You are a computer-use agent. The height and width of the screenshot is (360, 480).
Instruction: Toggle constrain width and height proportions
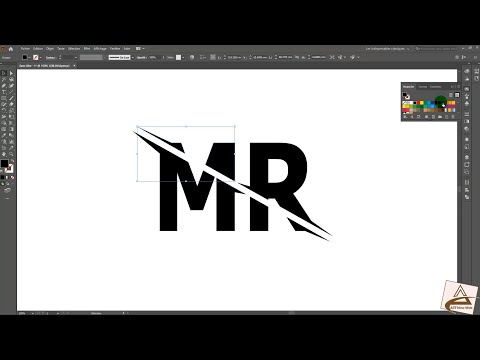coord(297,57)
